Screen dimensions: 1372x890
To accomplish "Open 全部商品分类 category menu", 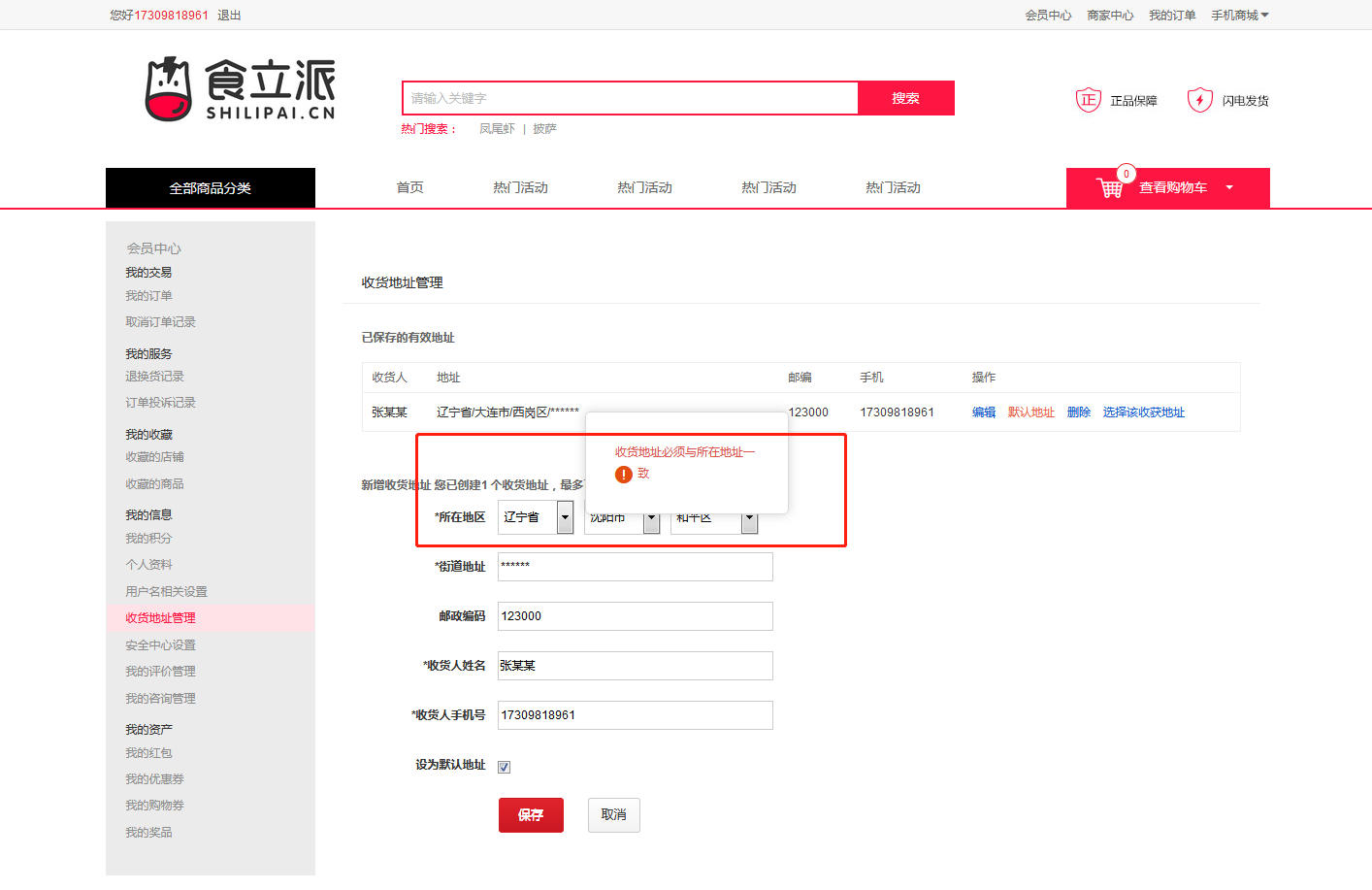I will [211, 188].
